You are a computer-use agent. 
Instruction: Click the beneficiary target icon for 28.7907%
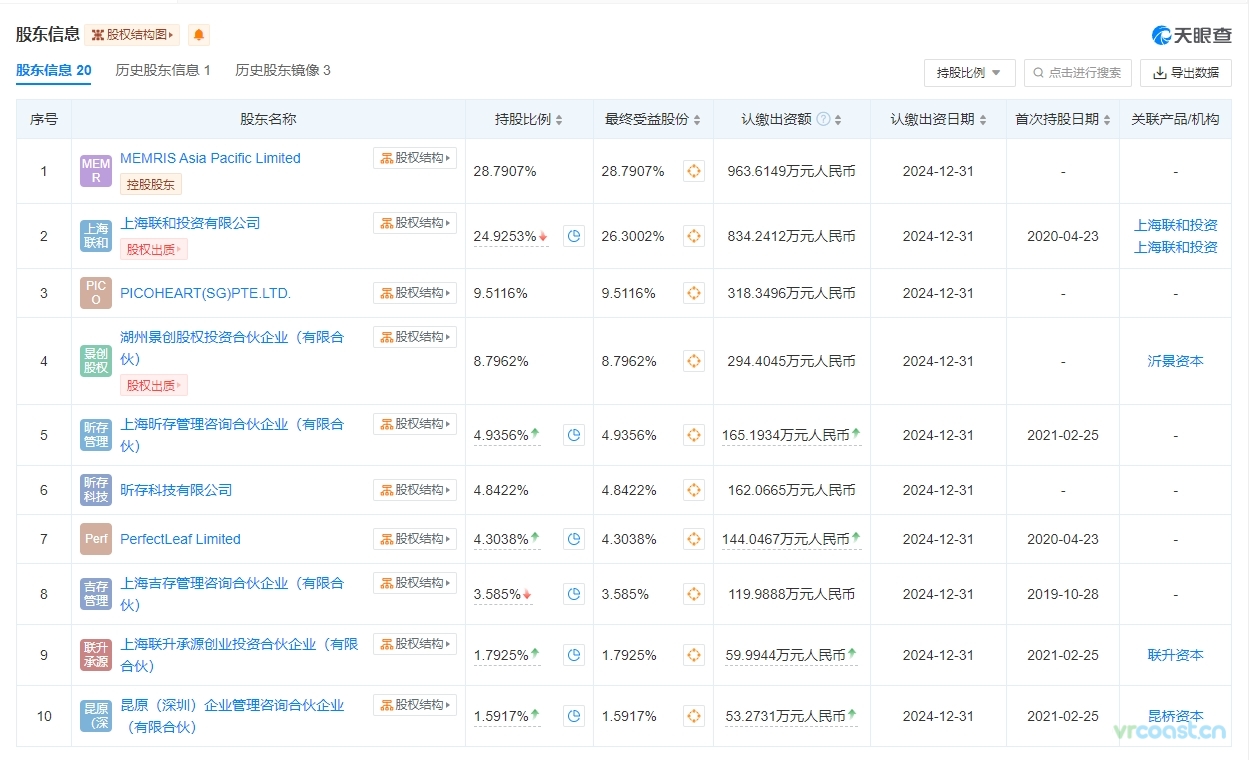click(694, 171)
